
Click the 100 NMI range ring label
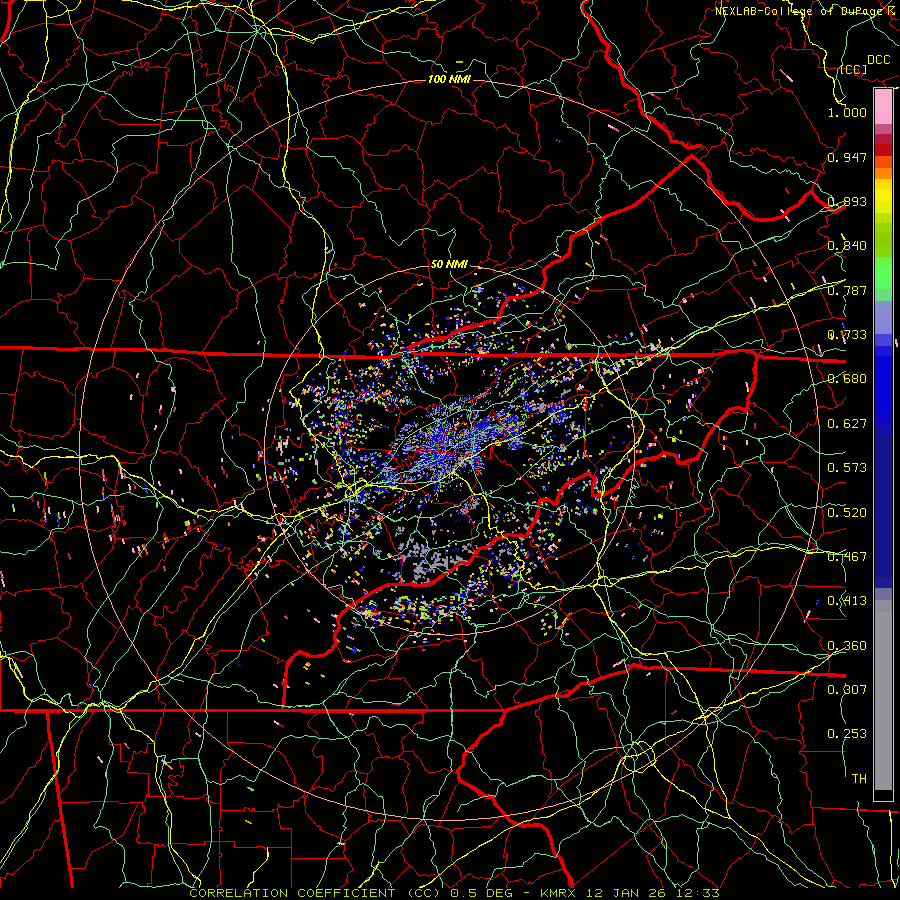tap(449, 79)
